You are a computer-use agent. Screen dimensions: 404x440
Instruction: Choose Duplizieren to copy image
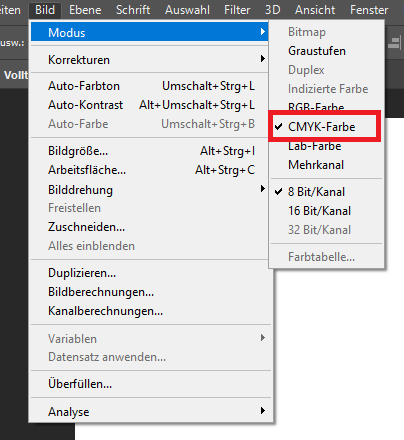click(152, 273)
